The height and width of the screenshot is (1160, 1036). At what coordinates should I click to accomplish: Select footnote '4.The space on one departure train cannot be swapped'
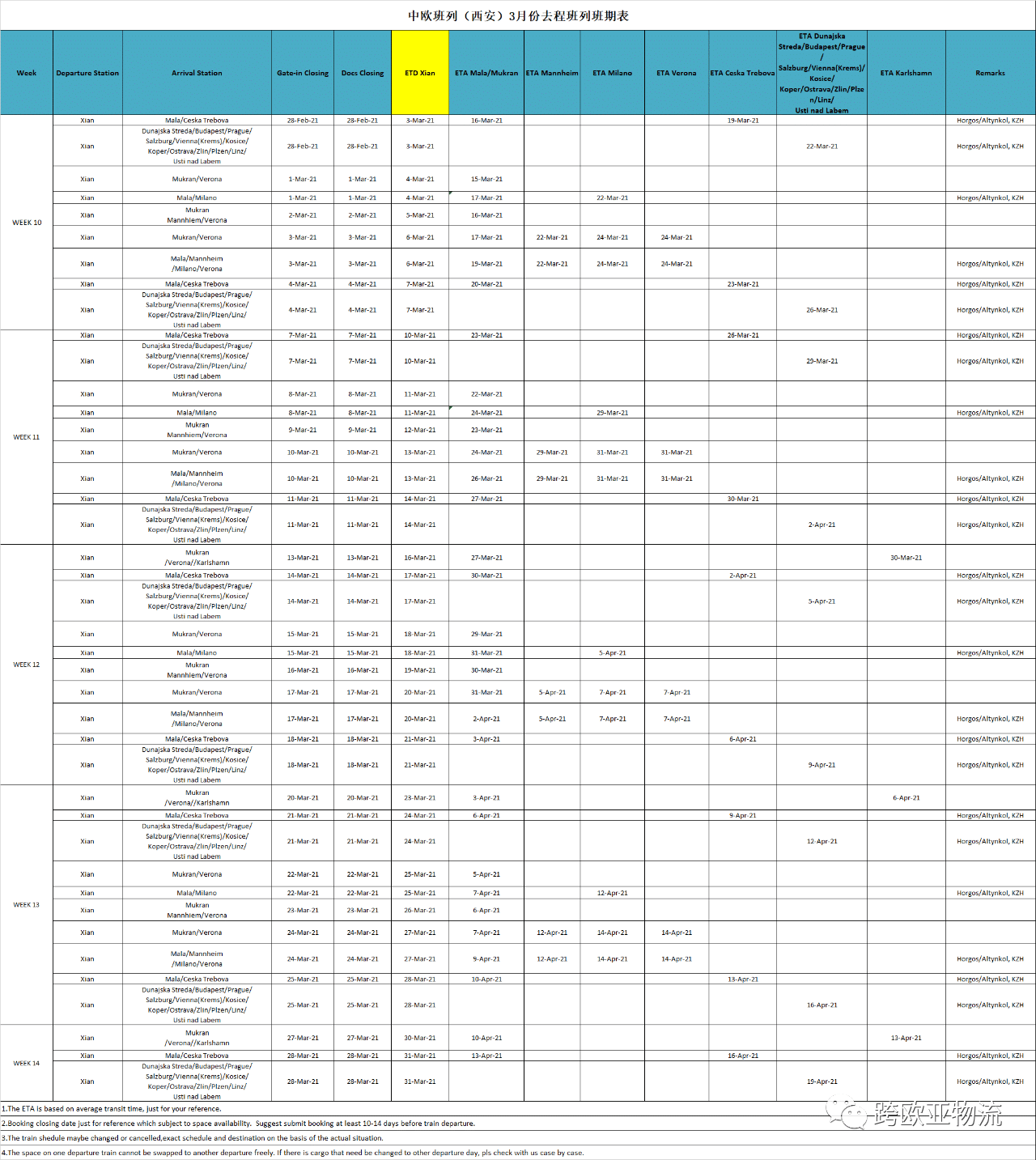(292, 1153)
